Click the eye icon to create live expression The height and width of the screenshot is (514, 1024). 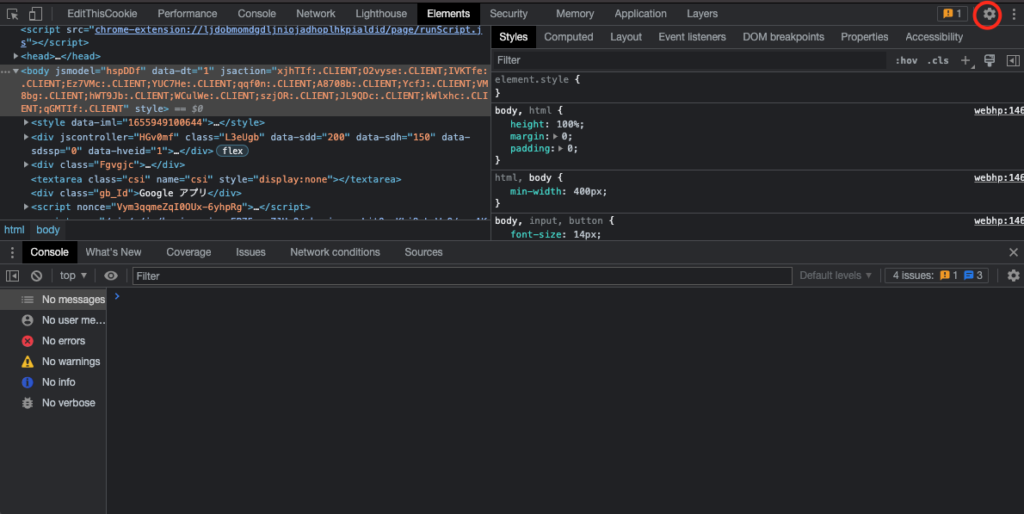(111, 276)
